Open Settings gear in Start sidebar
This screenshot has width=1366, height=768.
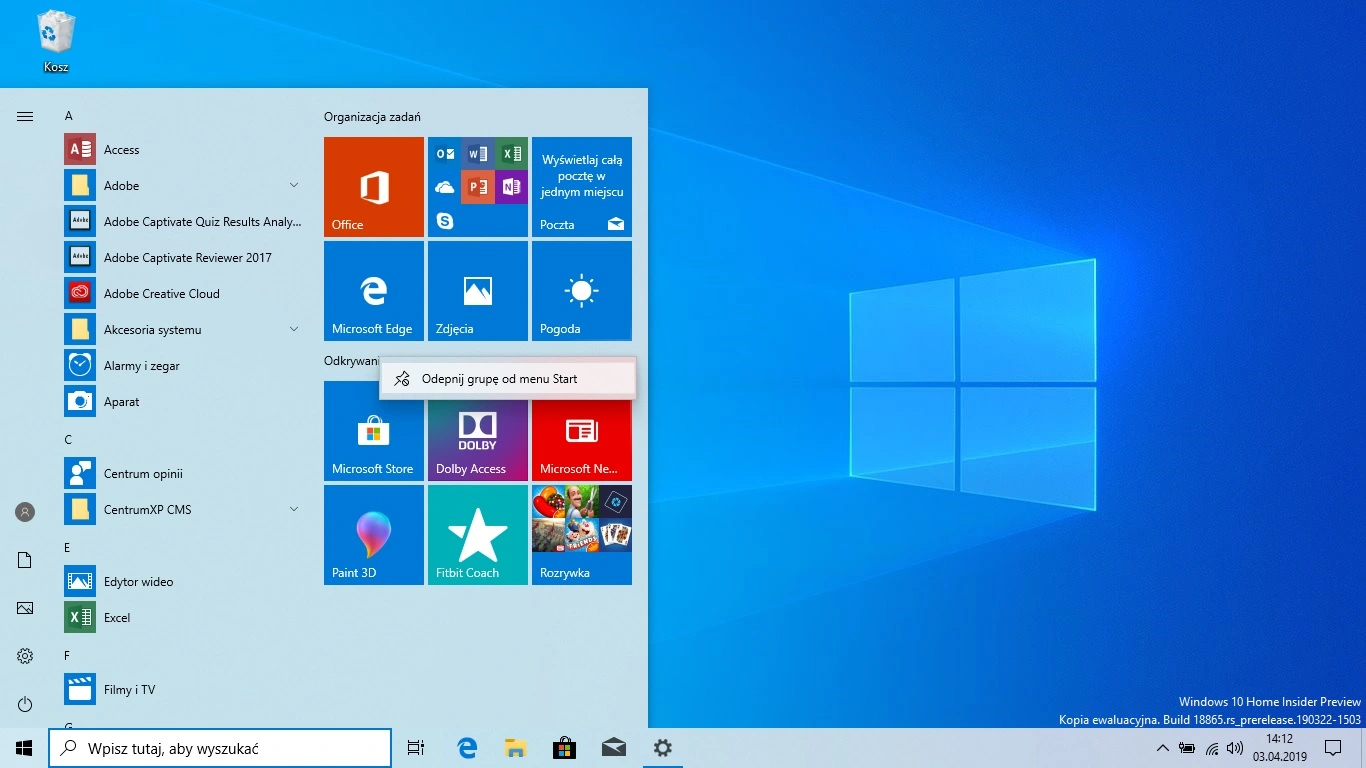pos(25,656)
